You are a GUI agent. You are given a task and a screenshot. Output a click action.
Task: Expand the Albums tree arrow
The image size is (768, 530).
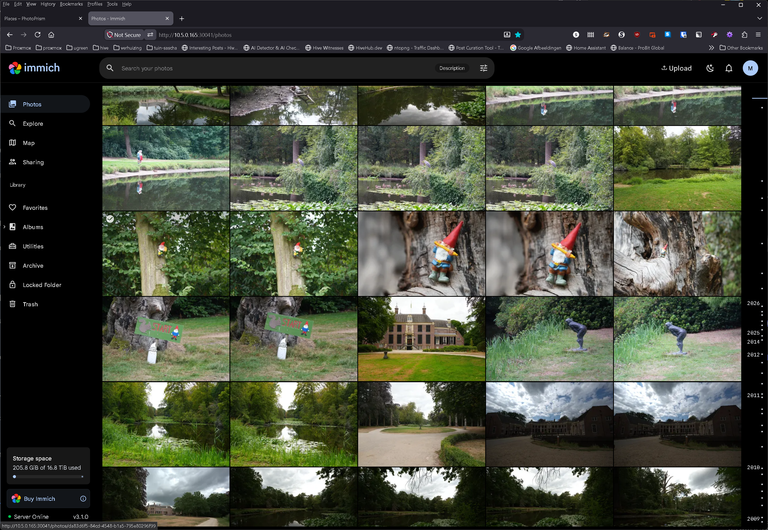tap(4, 227)
